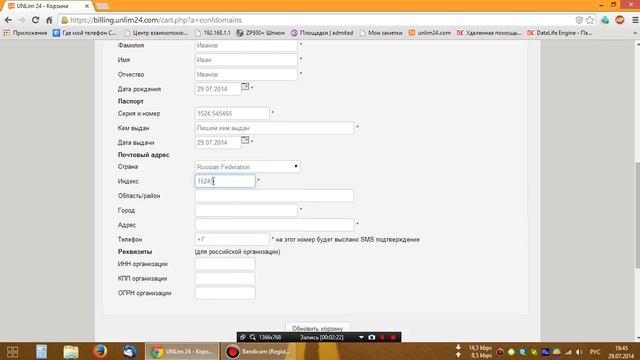Open the 192.168.1.1 bookmark

click(213, 33)
